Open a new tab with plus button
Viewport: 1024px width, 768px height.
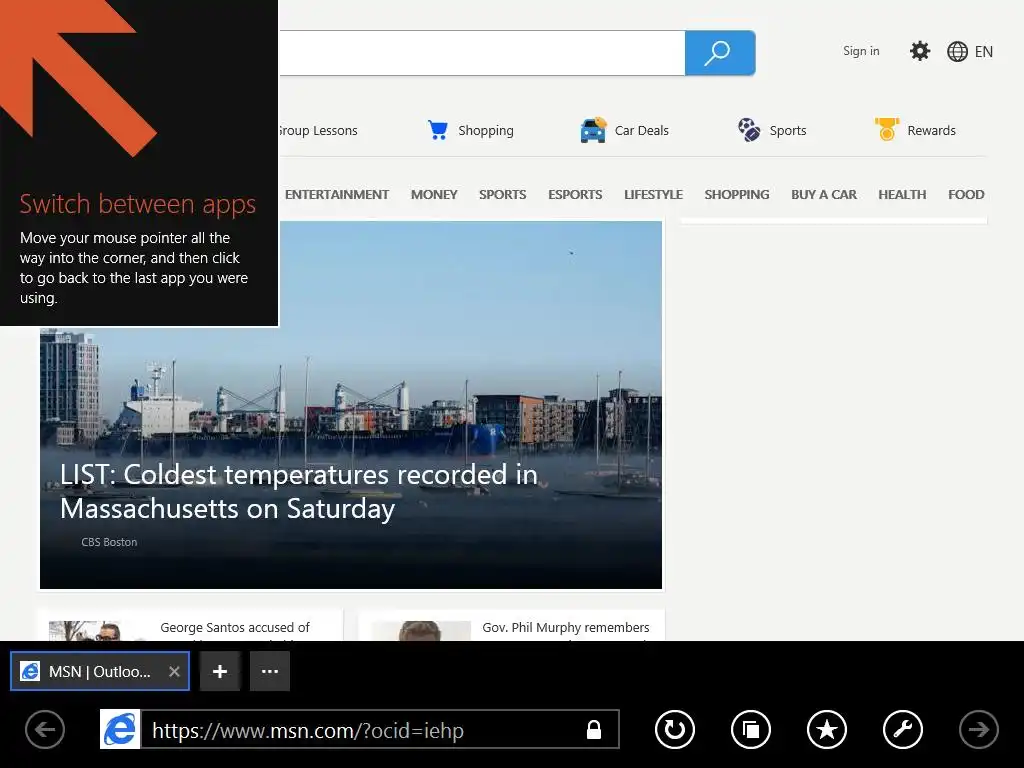220,671
